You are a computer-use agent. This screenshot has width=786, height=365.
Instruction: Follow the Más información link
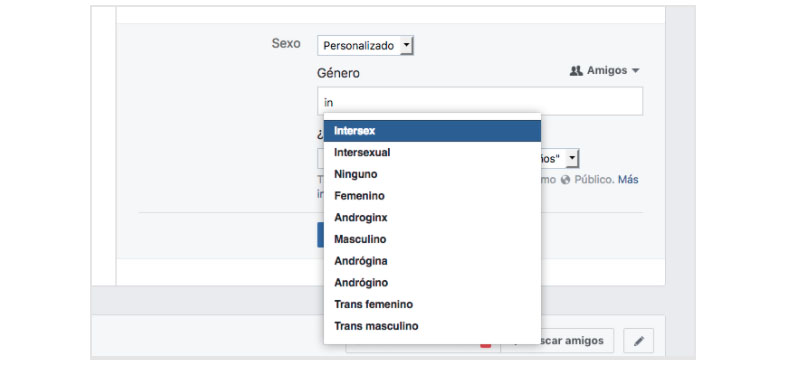coord(628,179)
